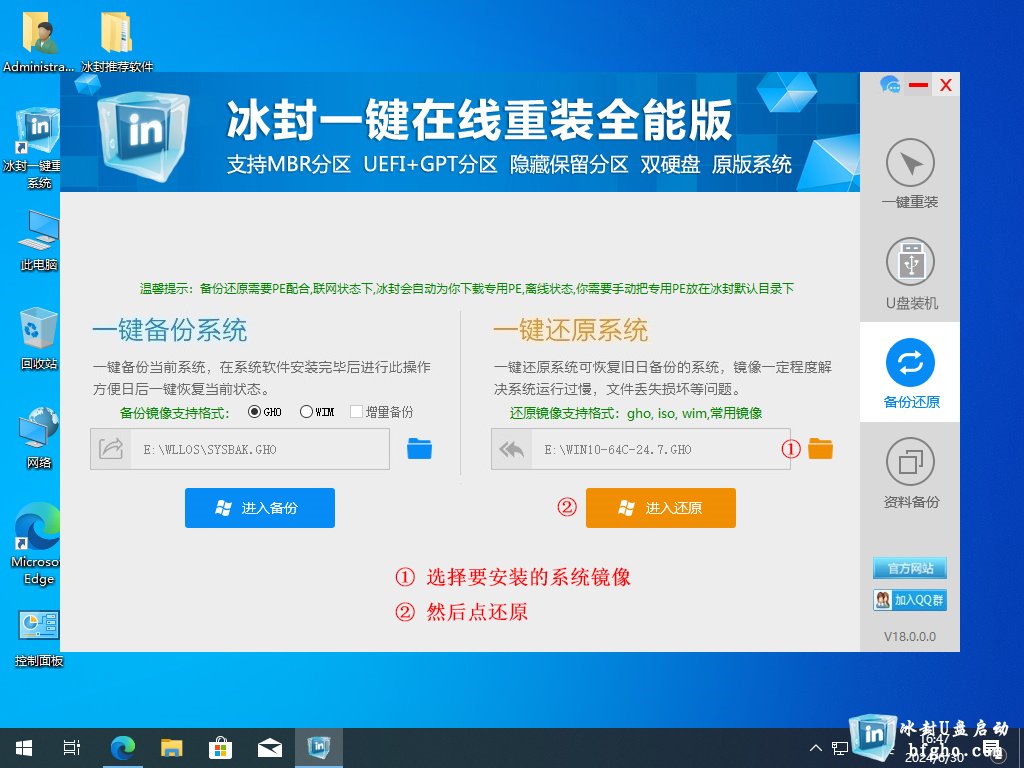1024x768 pixels.
Task: Click the 一键还原系统 heading
Action: point(570,330)
